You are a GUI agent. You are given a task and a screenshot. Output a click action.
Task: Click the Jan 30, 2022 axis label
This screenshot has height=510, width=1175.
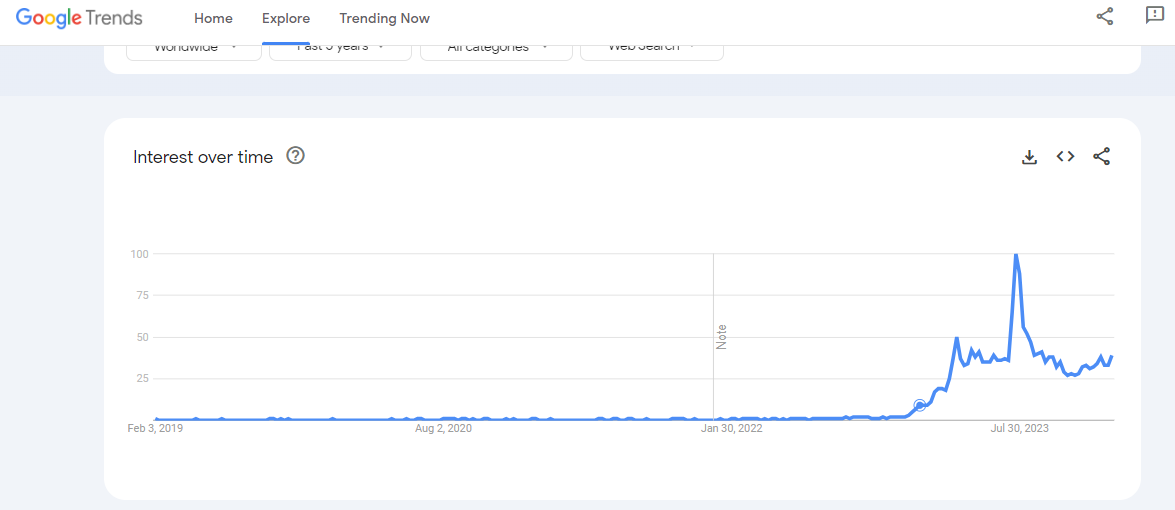[731, 429]
